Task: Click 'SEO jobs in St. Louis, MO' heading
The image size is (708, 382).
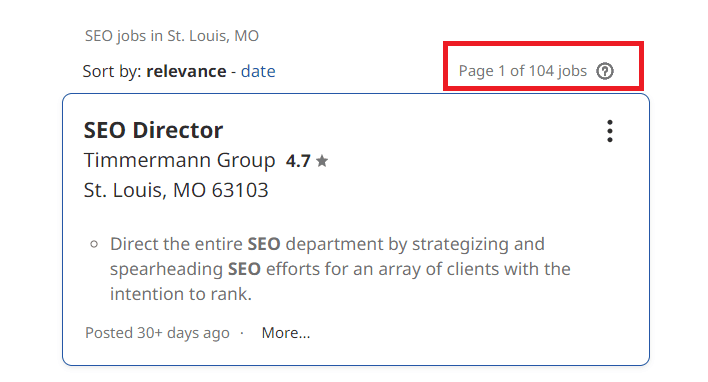Action: coord(172,36)
